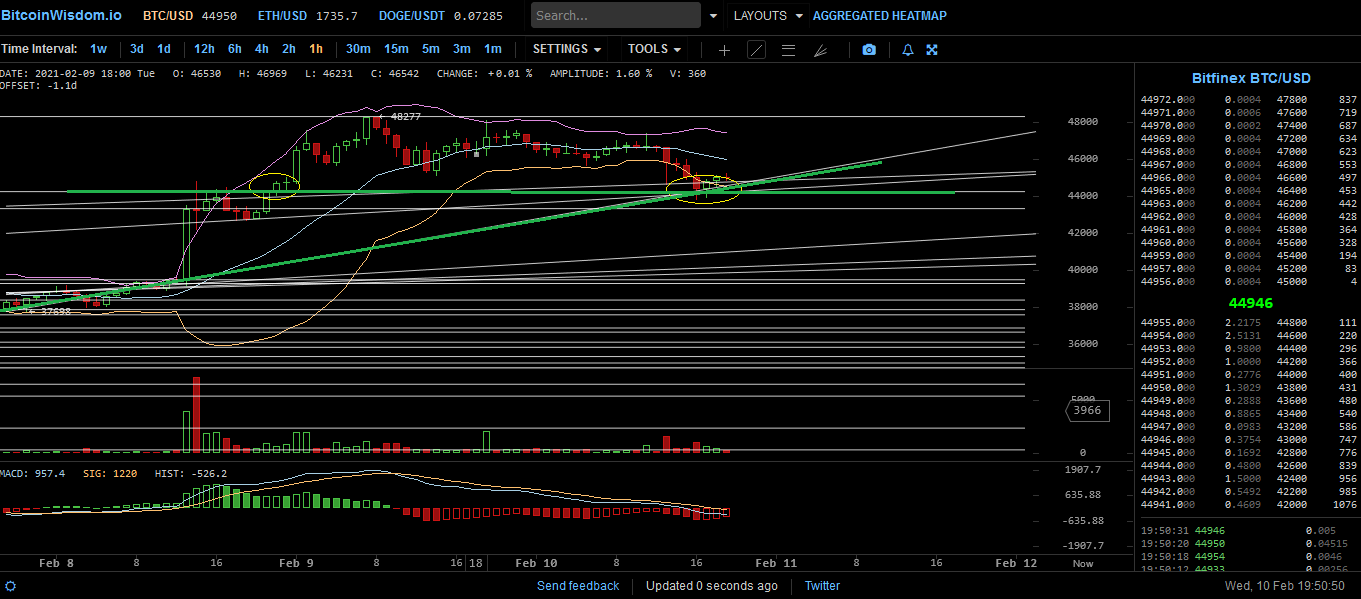
Task: Click the Updated 0 seconds ago status
Action: point(712,586)
